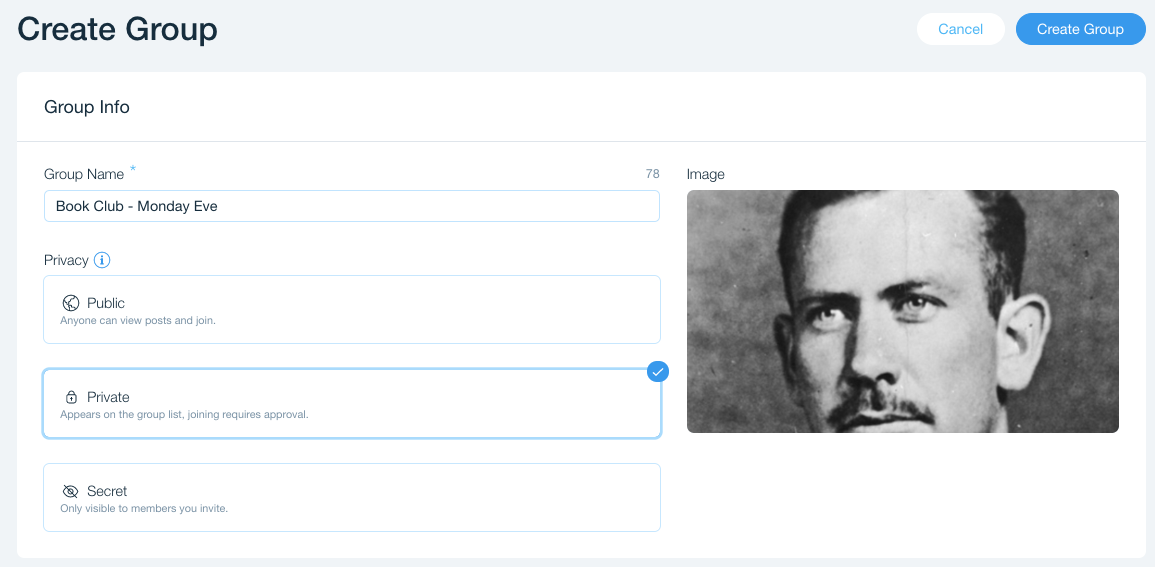Click the Privacy info icon
This screenshot has height=567, width=1155.
(x=102, y=260)
